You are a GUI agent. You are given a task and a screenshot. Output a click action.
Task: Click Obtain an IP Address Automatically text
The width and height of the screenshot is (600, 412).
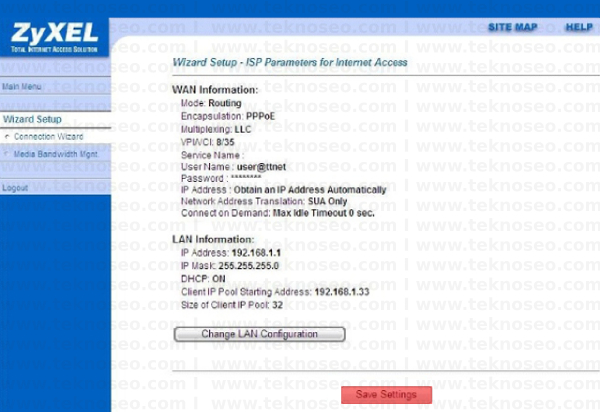(310, 190)
